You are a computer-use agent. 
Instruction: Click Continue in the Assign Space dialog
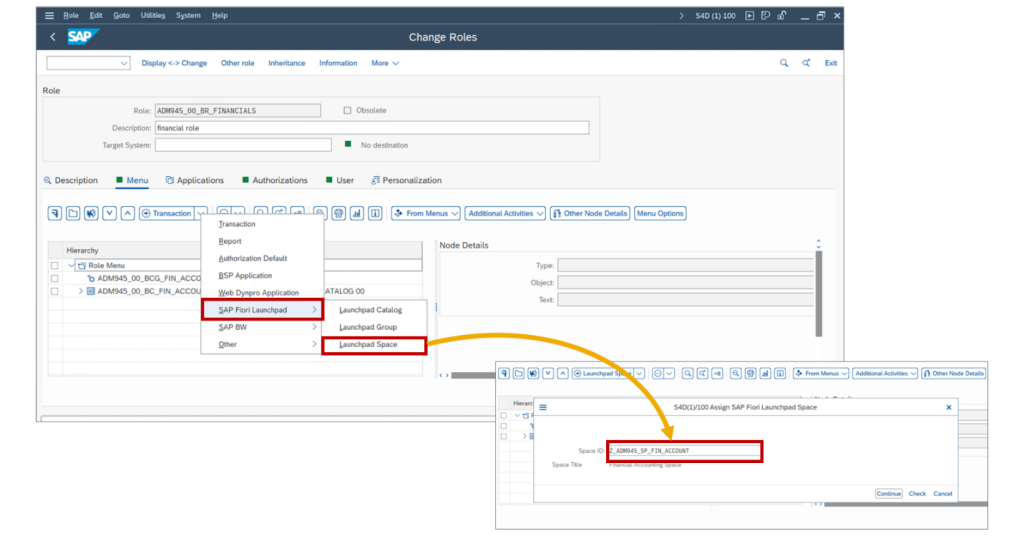pos(888,494)
